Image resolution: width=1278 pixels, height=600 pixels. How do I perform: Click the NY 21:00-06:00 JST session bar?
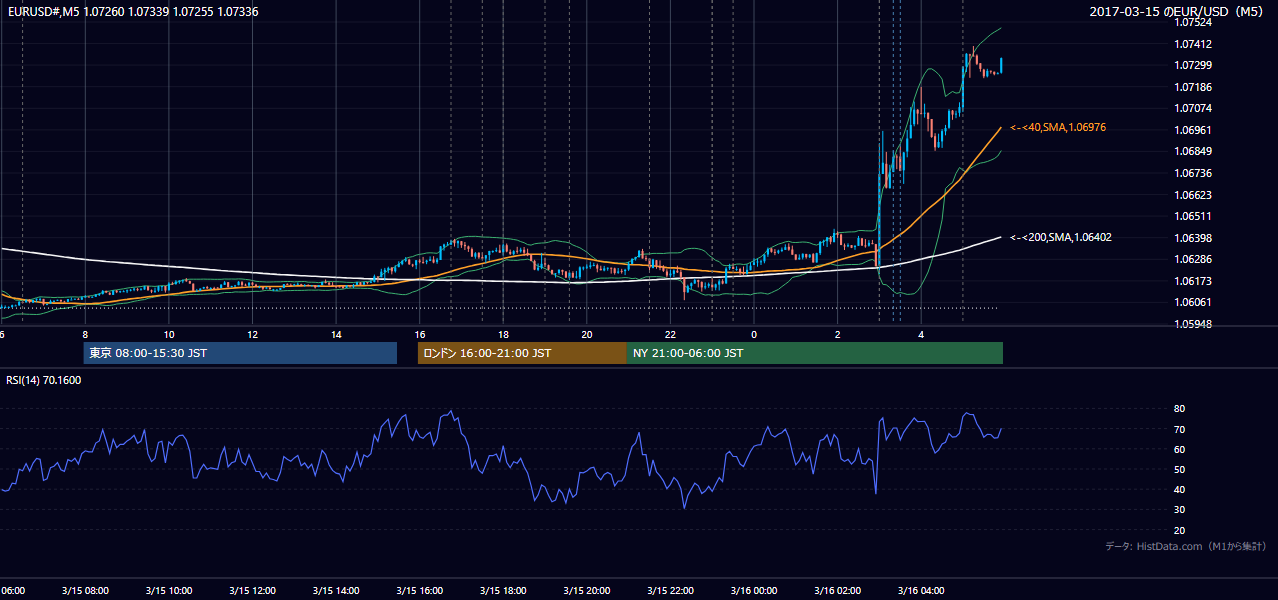815,353
